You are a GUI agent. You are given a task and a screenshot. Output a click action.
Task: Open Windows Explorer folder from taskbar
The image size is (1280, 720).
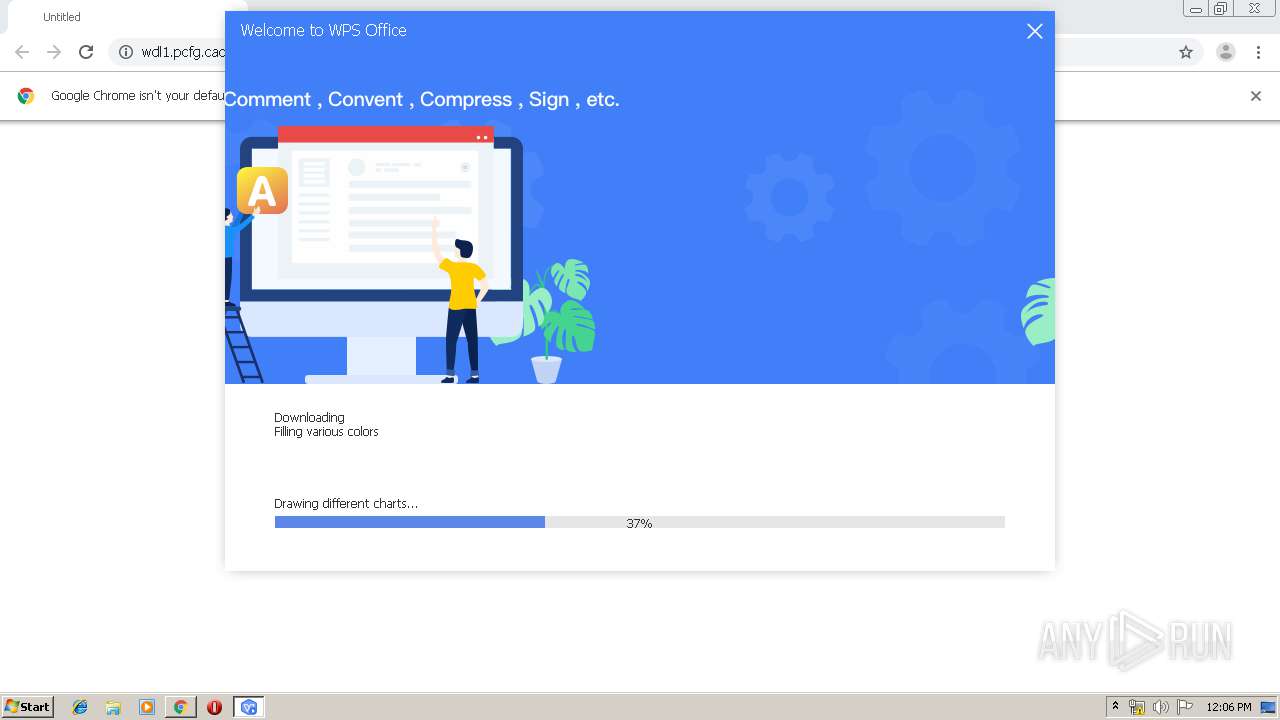pos(113,707)
